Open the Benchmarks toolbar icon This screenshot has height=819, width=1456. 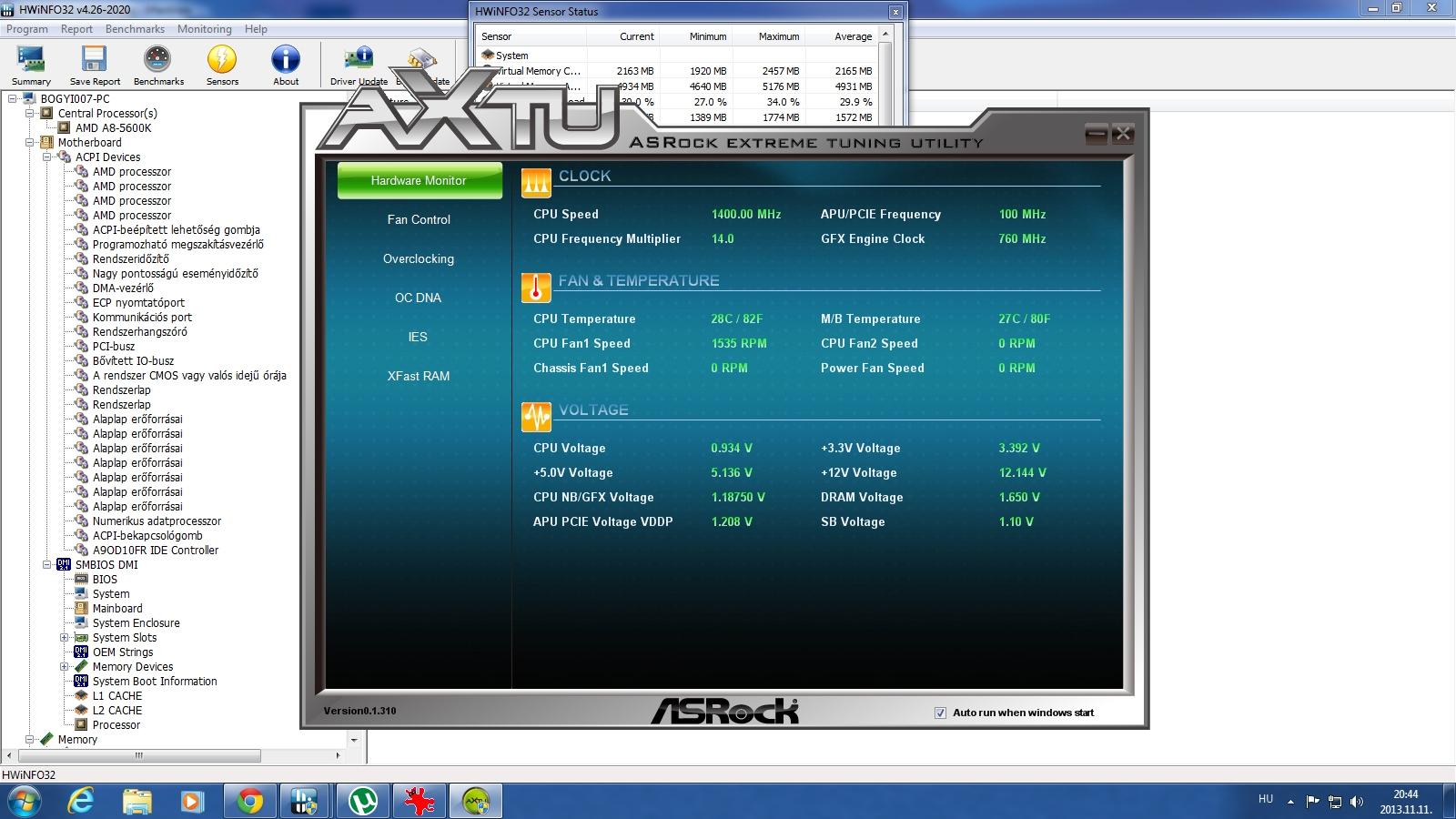tap(158, 66)
